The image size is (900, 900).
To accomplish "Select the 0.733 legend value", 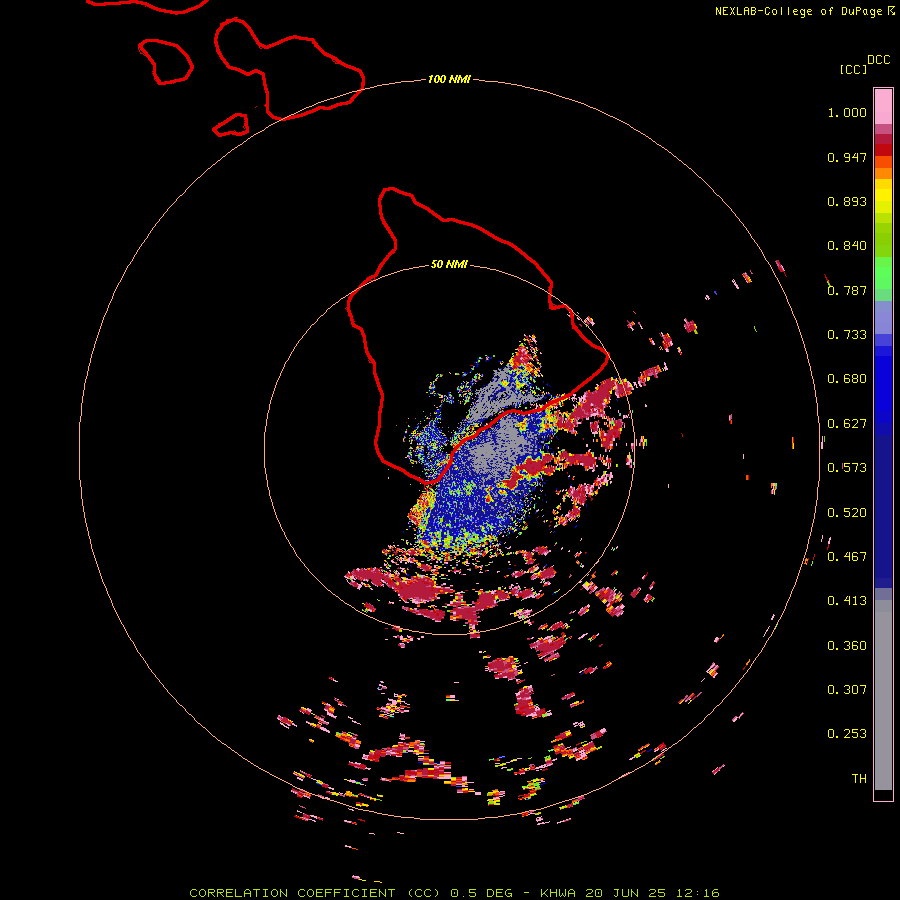I will 847,335.
